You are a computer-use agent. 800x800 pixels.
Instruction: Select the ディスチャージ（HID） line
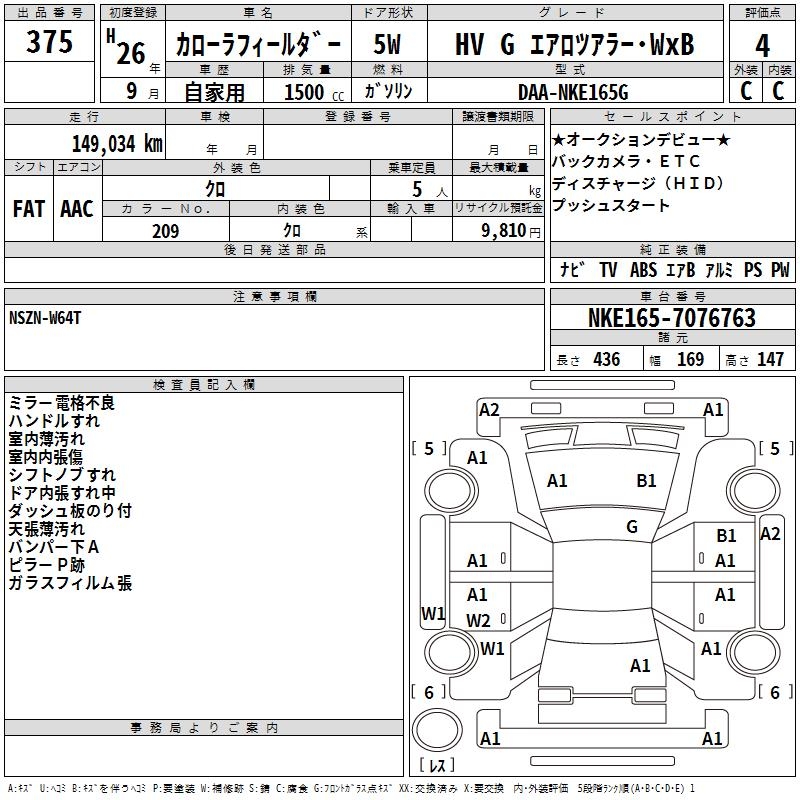tap(638, 183)
